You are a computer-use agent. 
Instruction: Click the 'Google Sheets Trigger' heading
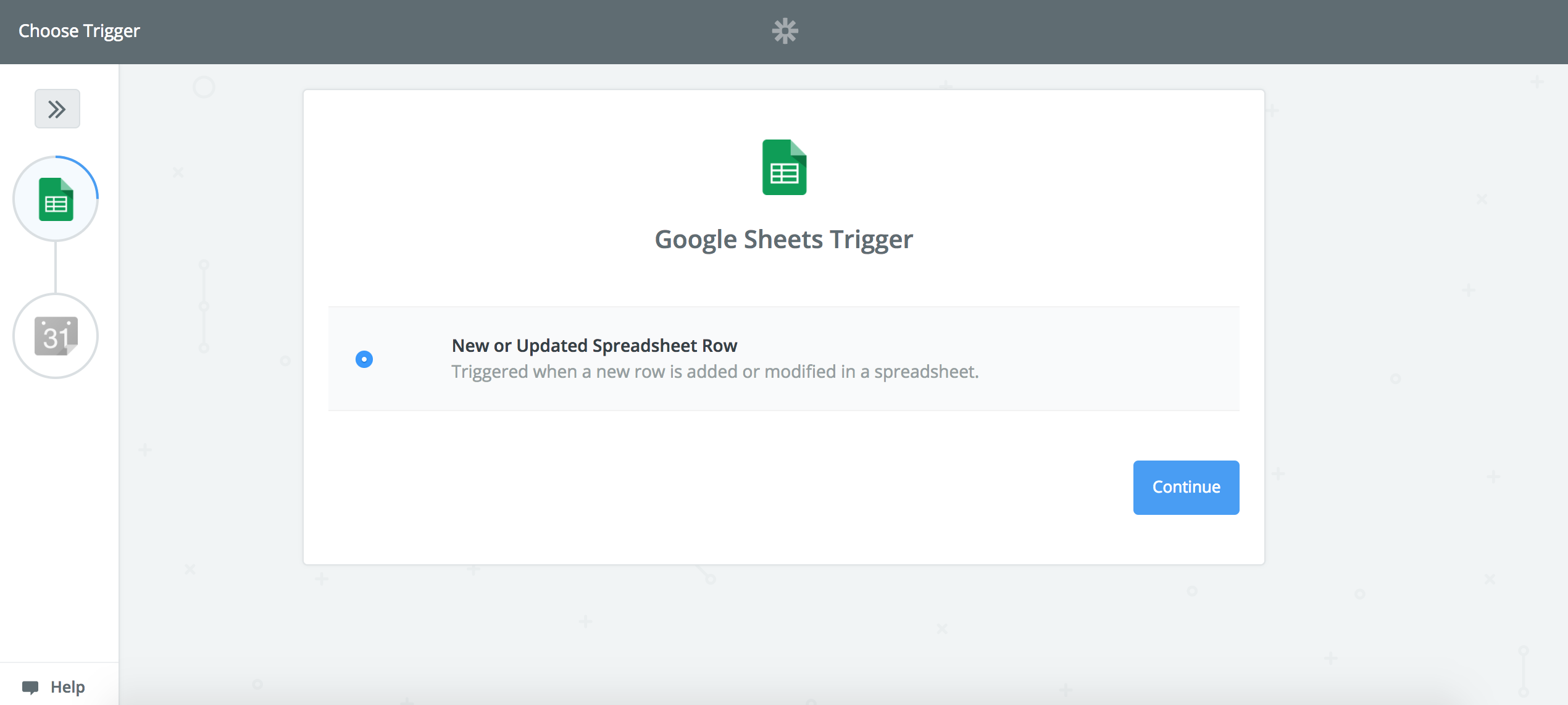coord(783,240)
